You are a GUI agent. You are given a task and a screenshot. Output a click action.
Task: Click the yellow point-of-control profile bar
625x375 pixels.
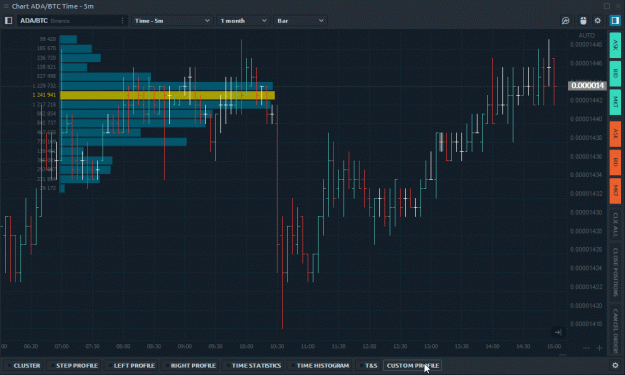click(167, 95)
